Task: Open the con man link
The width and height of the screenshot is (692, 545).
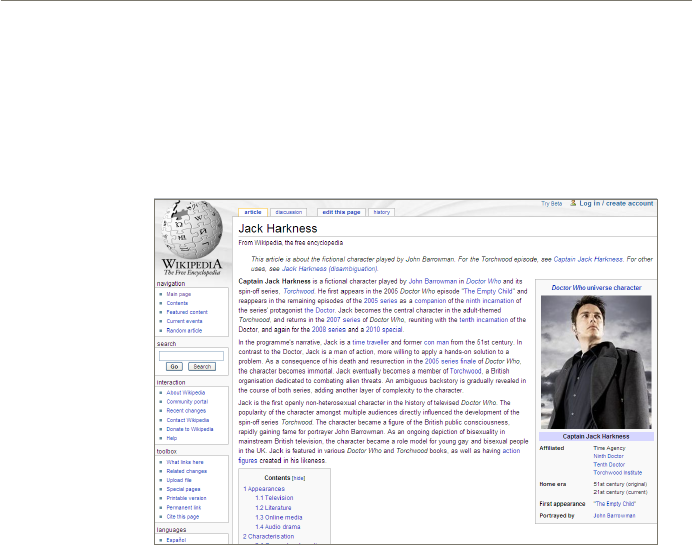Action: click(x=436, y=342)
